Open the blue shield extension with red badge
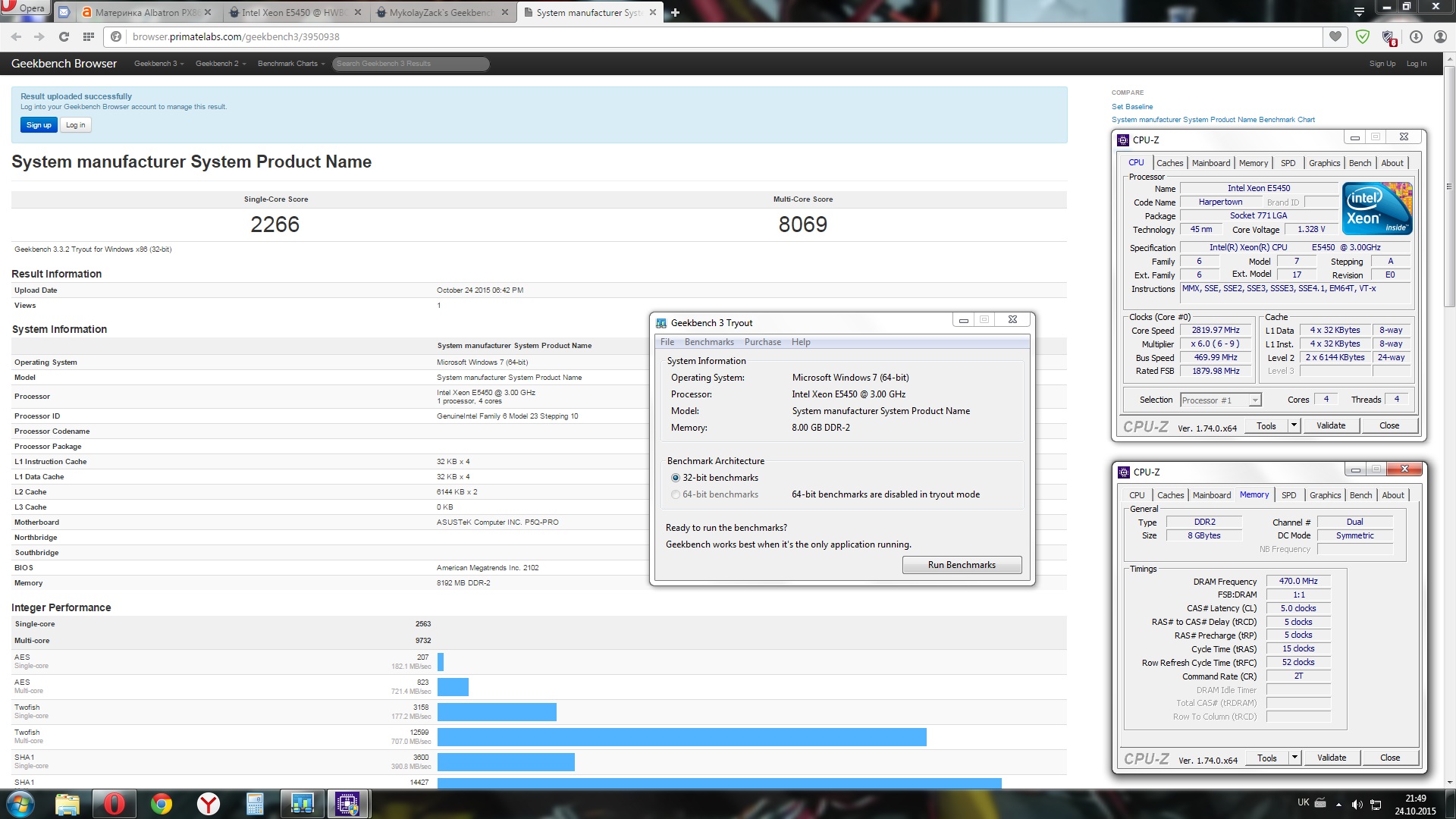This screenshot has height=819, width=1456. click(x=1389, y=37)
